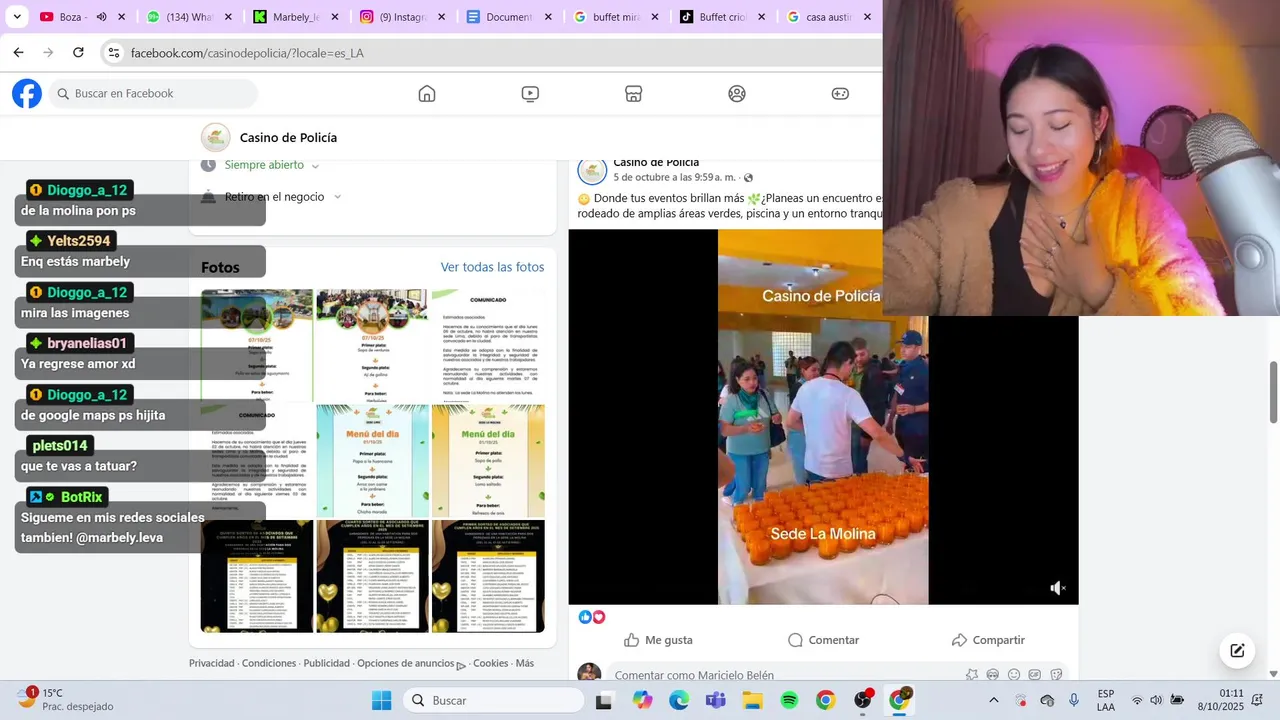Switch to the Marbely Kick tab
The height and width of the screenshot is (720, 1280).
[290, 17]
